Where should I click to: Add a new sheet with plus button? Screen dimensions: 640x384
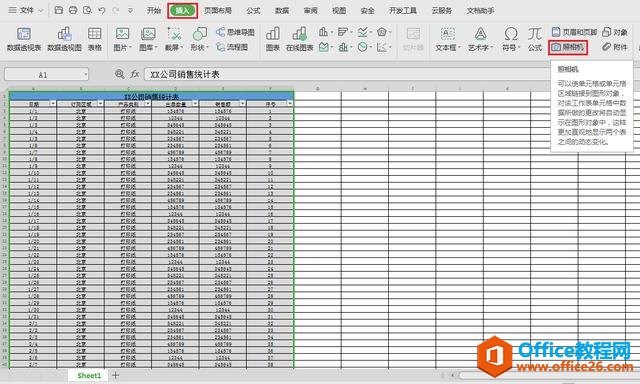(116, 375)
